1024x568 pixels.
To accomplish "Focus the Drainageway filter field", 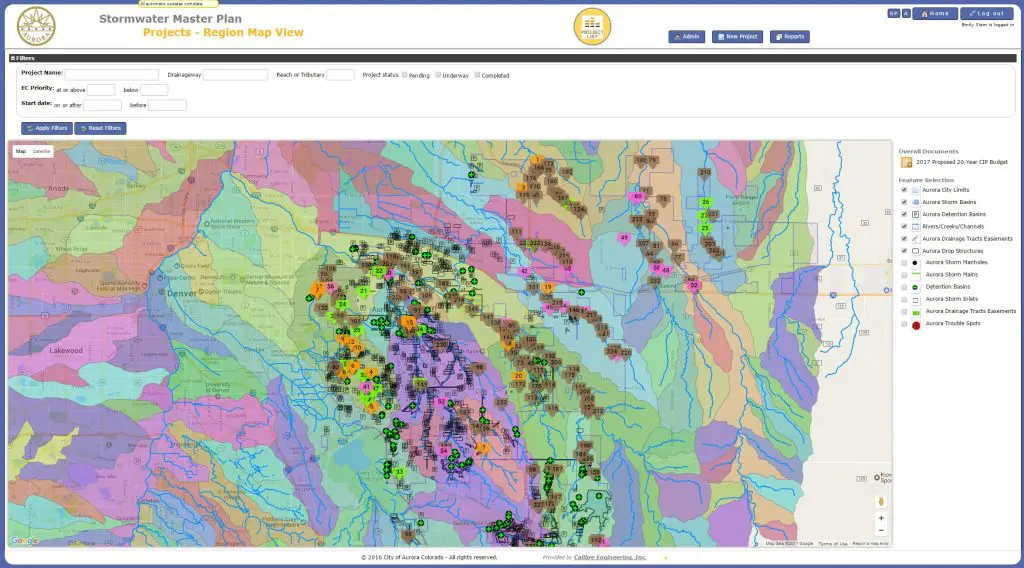I will coord(235,75).
